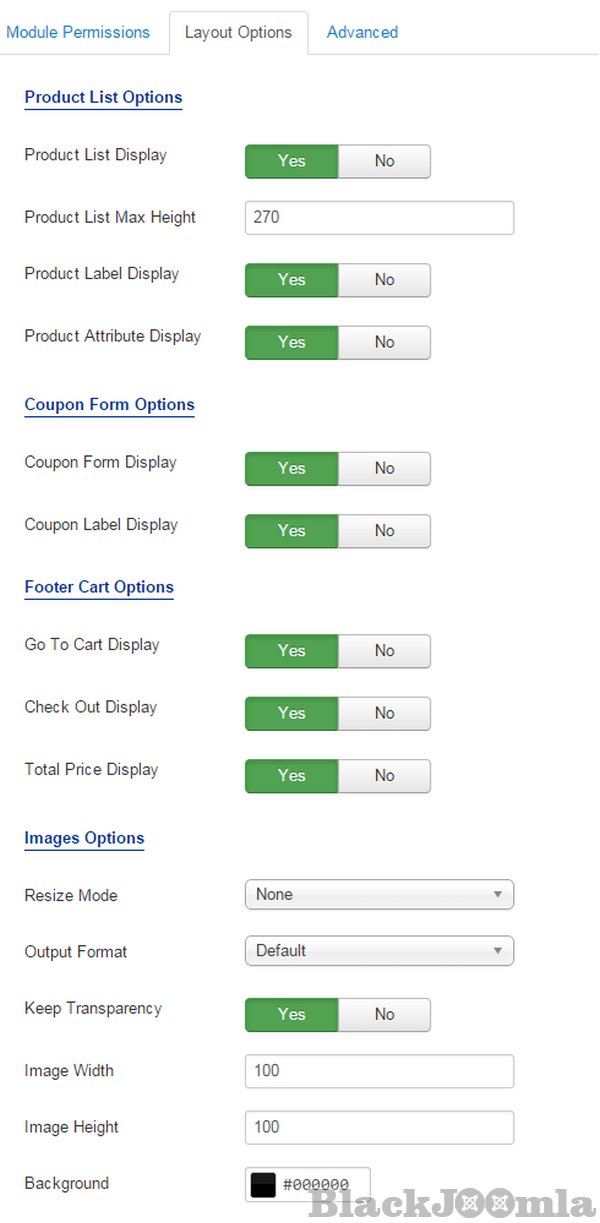
Task: Select the Layout Options tab
Action: 238,32
